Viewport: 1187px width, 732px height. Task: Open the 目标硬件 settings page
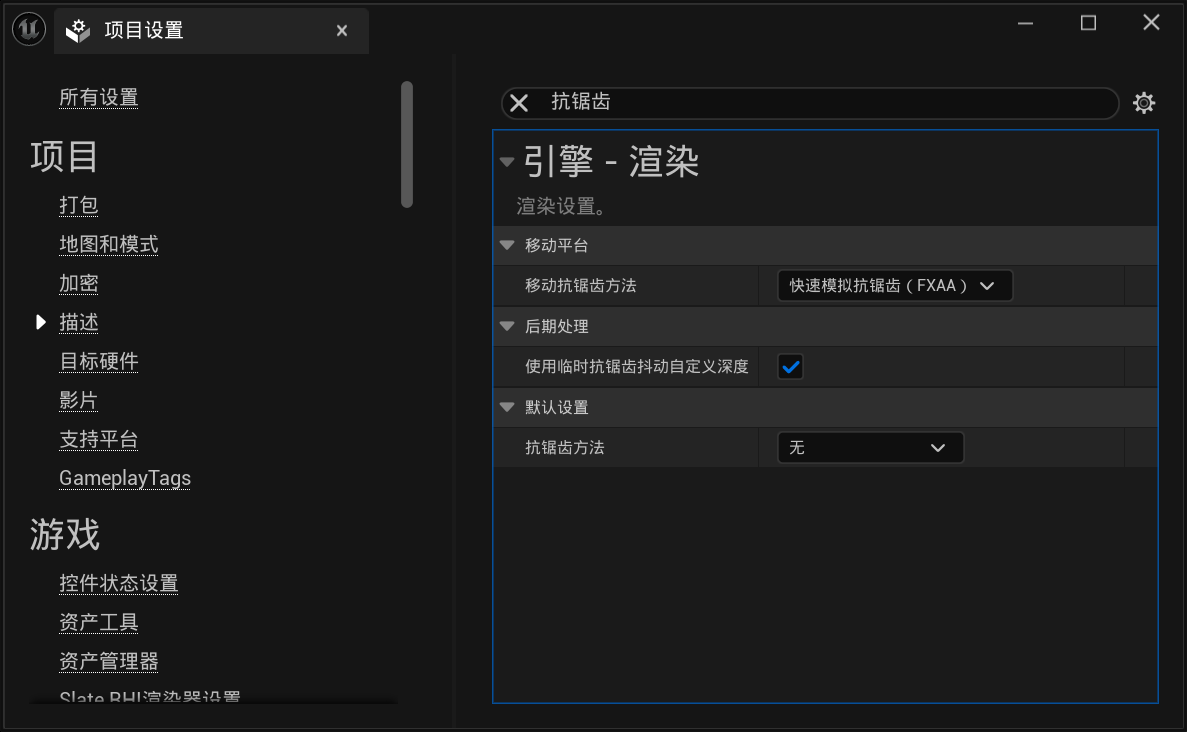tap(98, 361)
